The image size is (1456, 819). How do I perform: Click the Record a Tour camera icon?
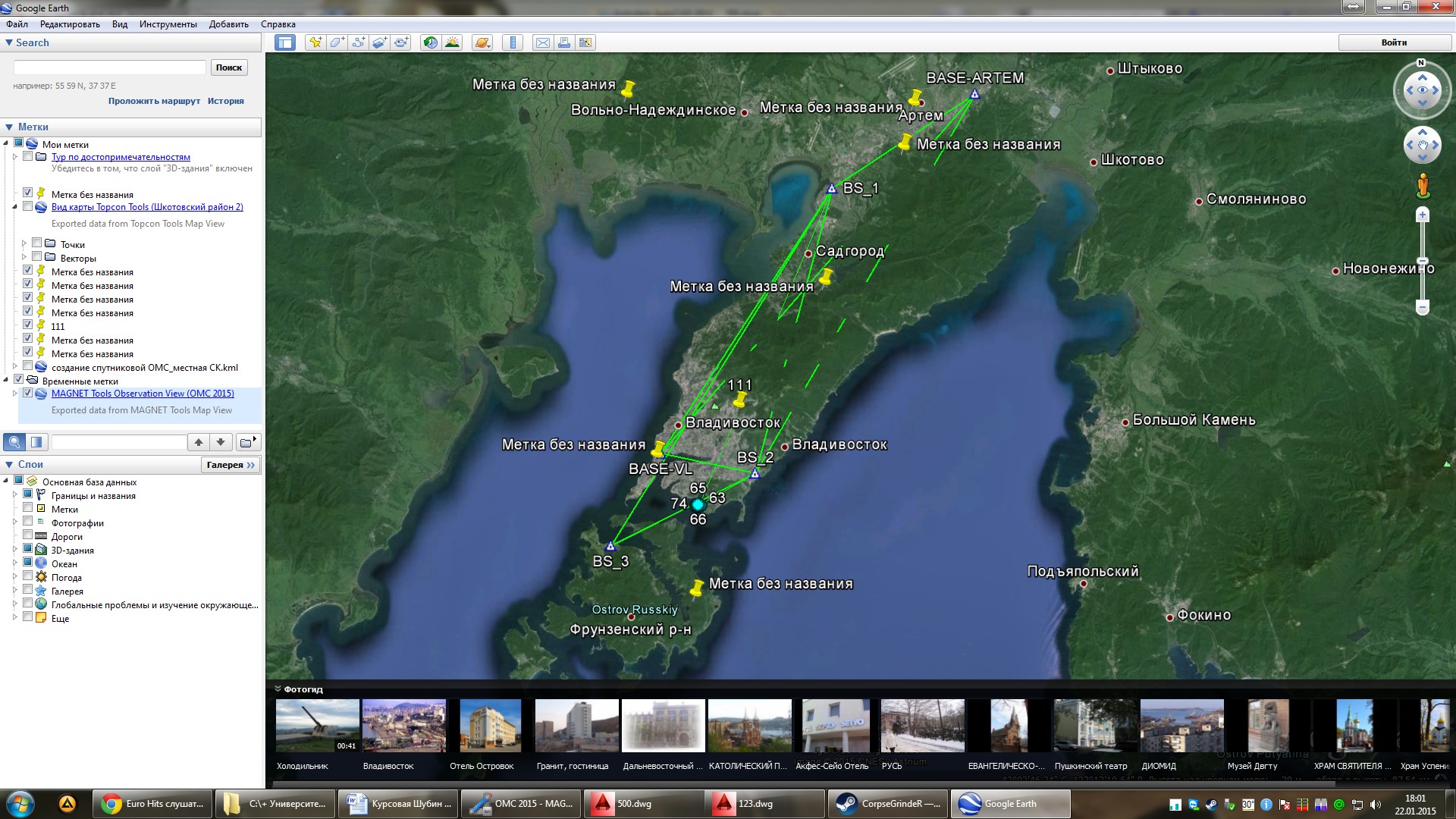click(401, 42)
